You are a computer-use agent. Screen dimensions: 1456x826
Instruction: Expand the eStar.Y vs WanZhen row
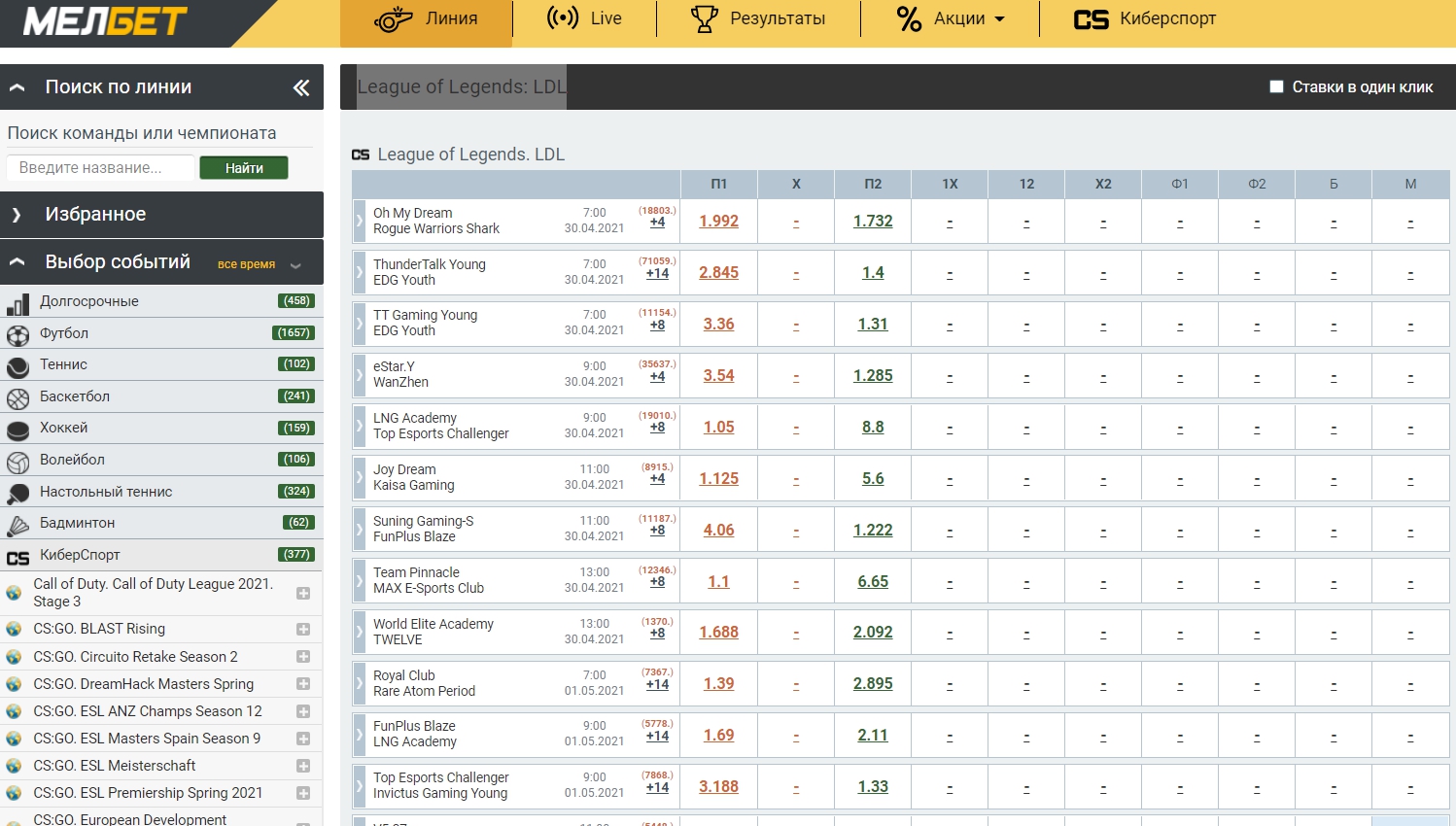point(359,375)
